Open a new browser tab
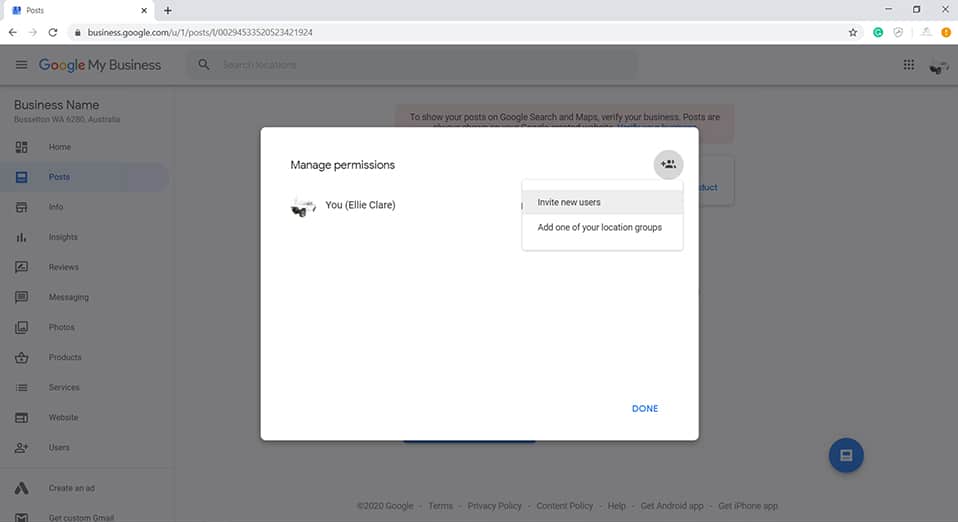This screenshot has width=958, height=522. (167, 10)
